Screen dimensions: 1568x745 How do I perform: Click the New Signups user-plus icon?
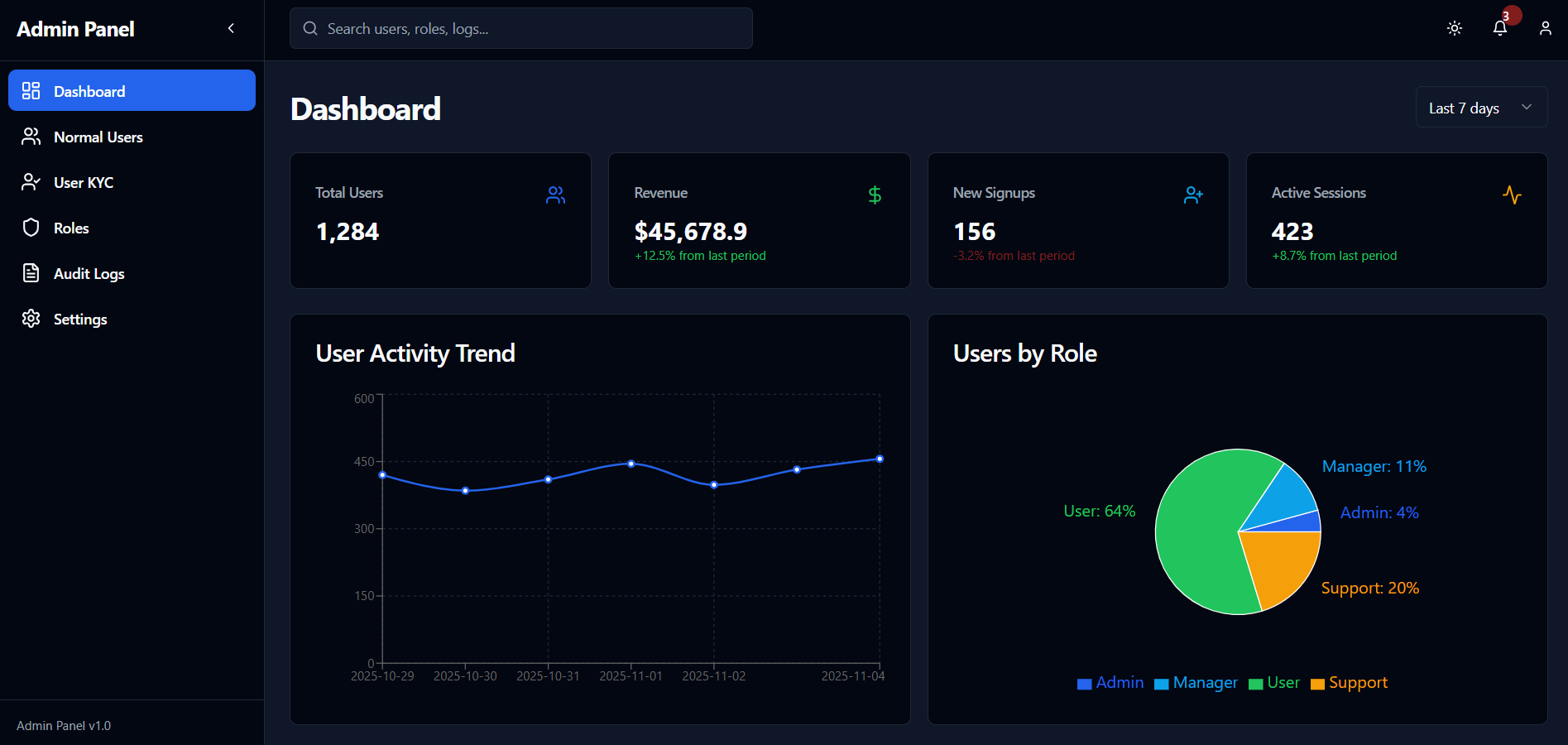(1193, 195)
